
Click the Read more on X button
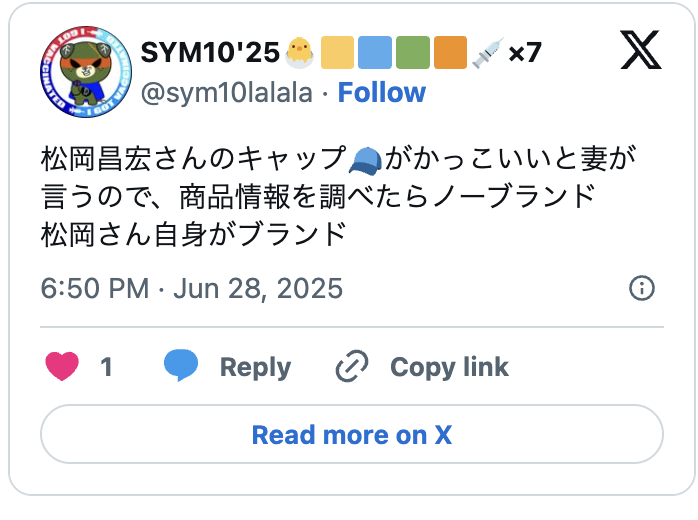click(x=351, y=435)
